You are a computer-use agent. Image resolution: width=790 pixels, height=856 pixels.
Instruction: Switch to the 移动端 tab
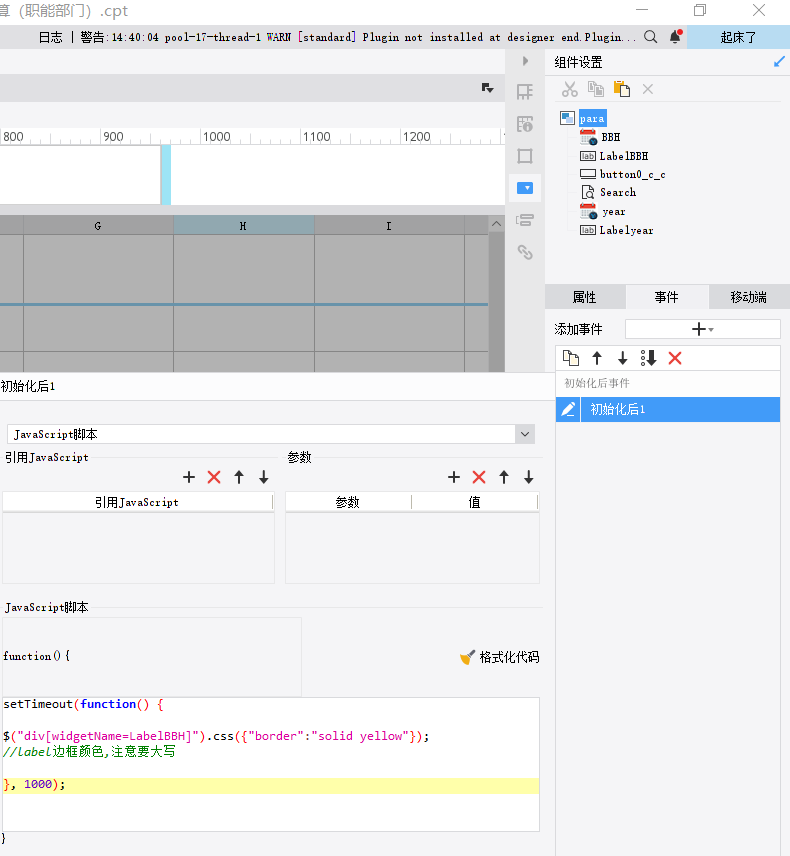click(749, 297)
